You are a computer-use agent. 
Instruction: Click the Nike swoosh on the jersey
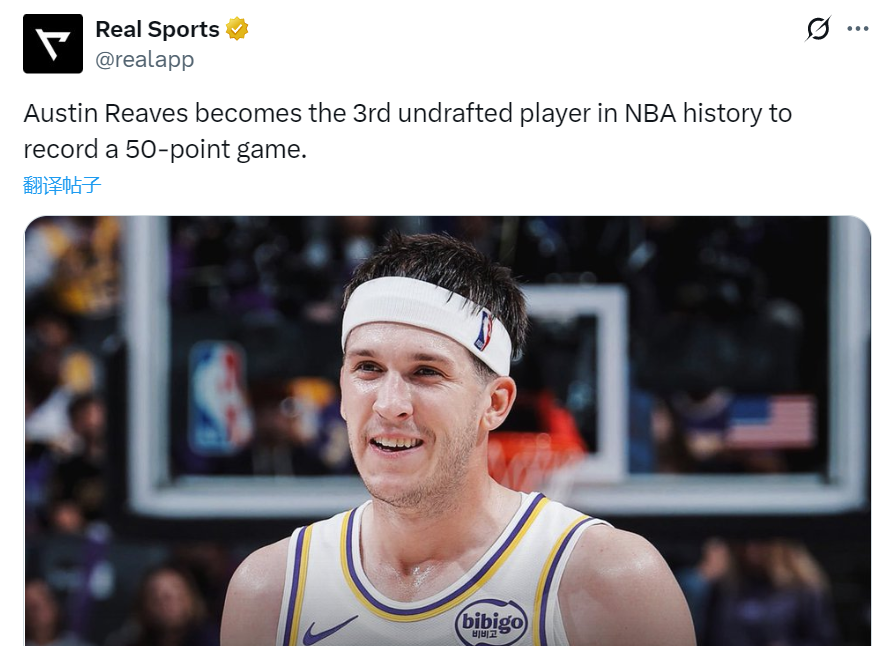click(328, 630)
